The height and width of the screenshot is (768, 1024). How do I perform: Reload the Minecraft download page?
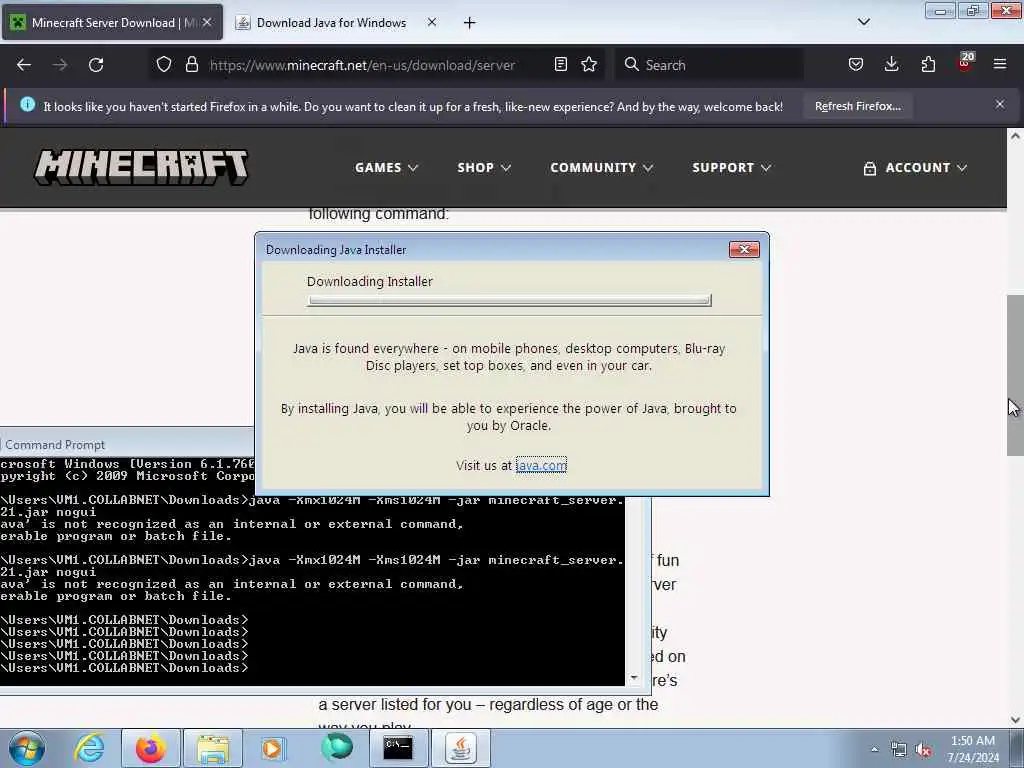coord(96,65)
